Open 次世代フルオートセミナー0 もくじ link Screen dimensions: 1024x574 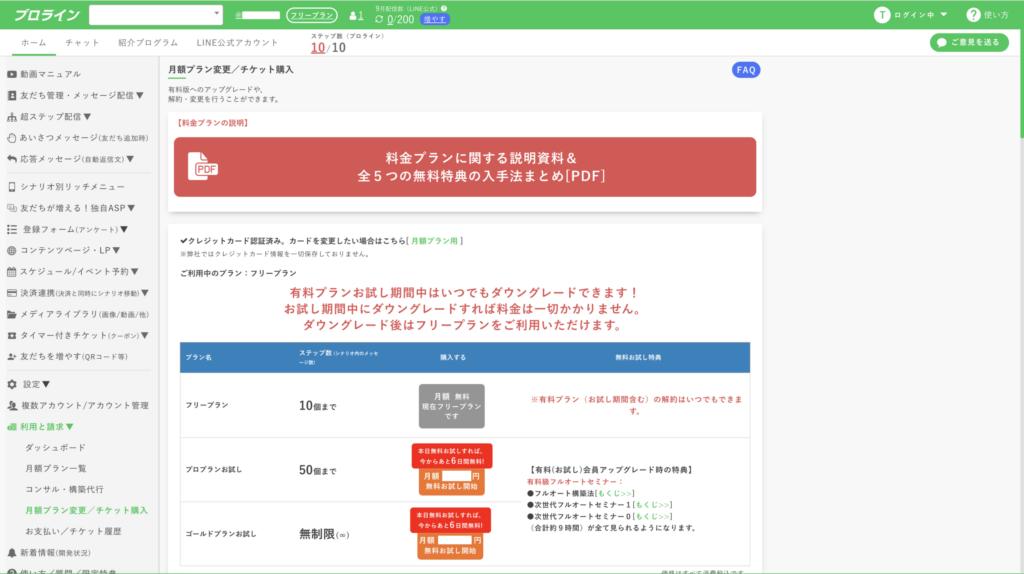tap(652, 517)
